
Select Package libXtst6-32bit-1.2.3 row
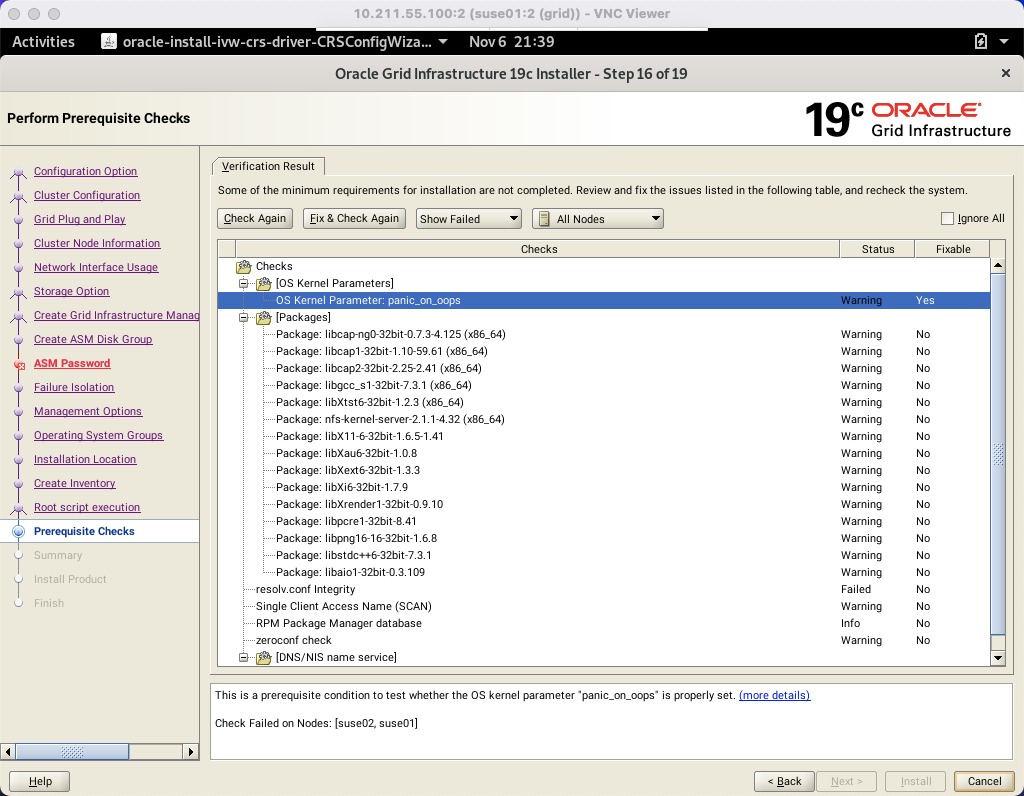[603, 402]
